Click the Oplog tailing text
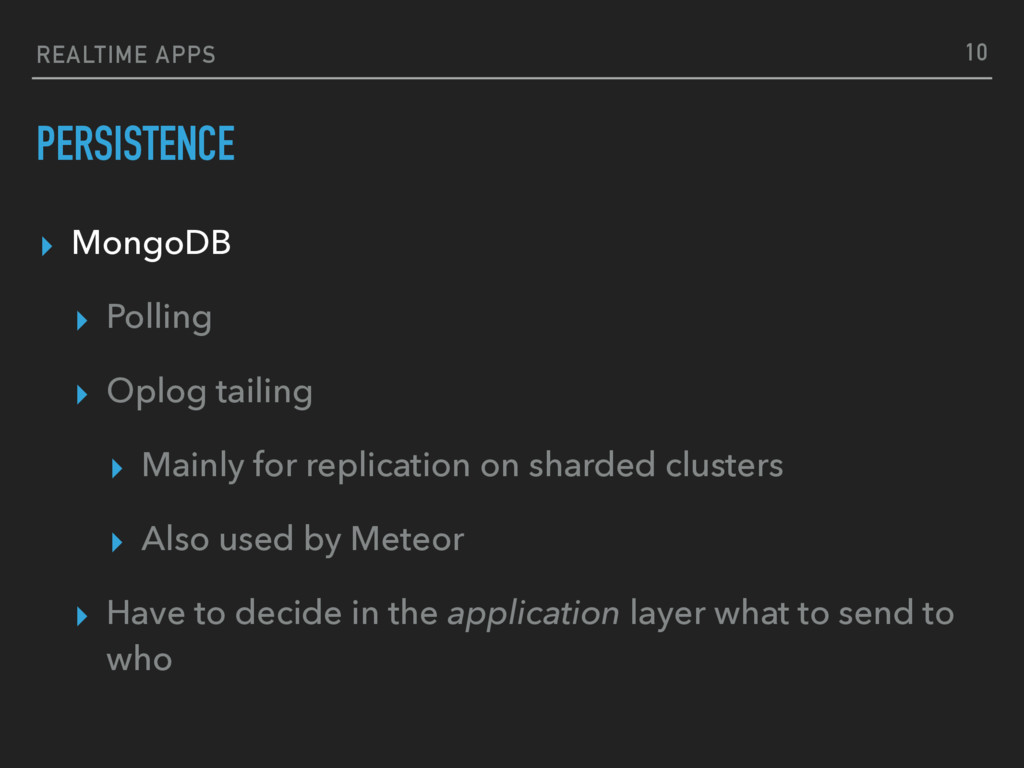The width and height of the screenshot is (1024, 768). [x=209, y=392]
